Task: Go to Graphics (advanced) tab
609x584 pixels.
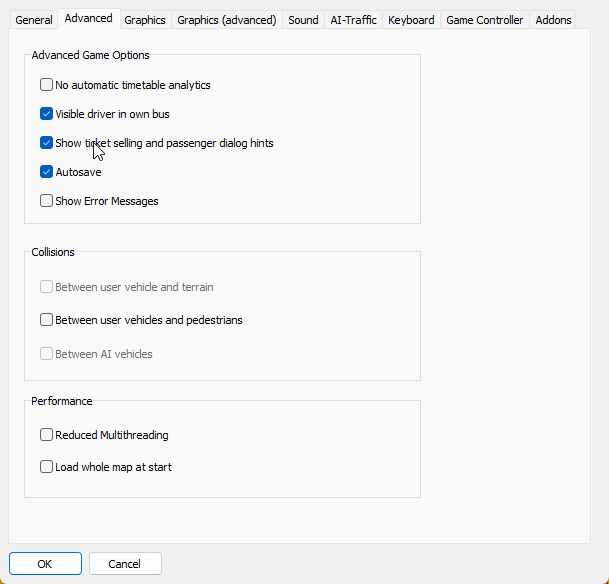Action: (226, 20)
